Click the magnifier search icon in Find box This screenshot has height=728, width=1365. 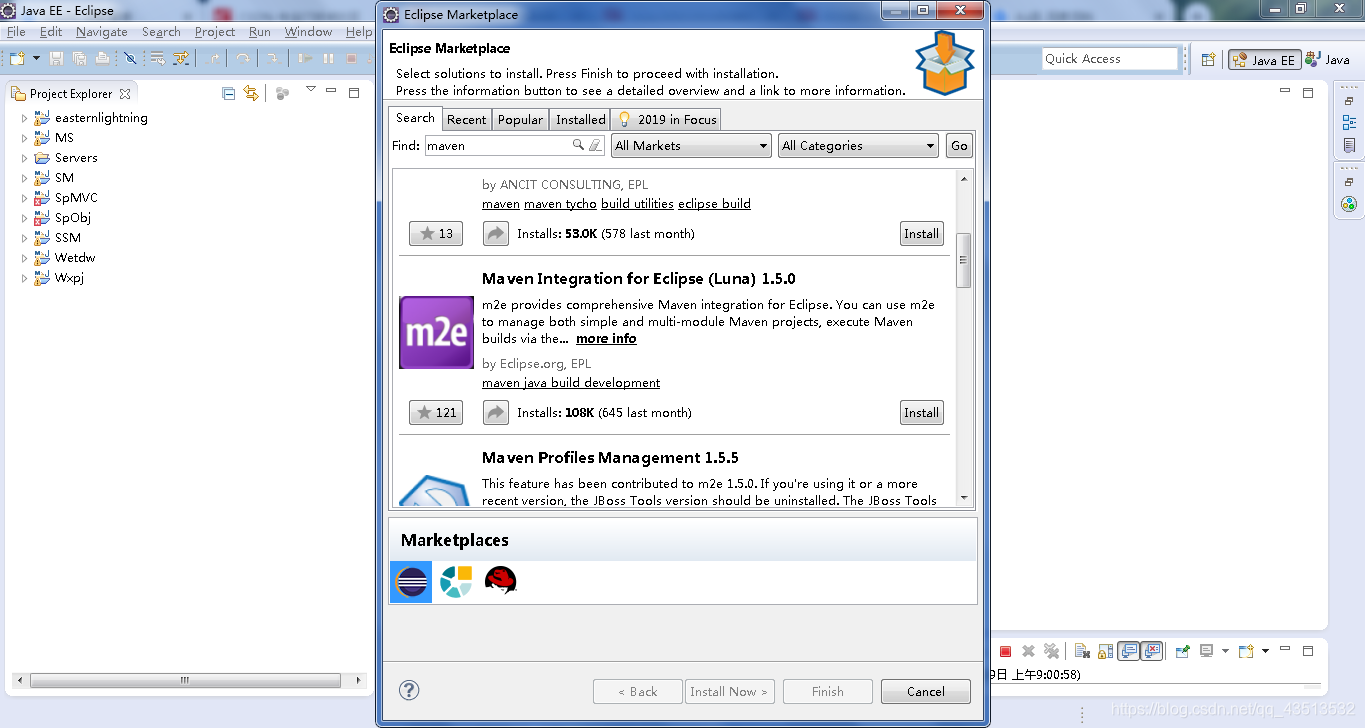coord(578,145)
